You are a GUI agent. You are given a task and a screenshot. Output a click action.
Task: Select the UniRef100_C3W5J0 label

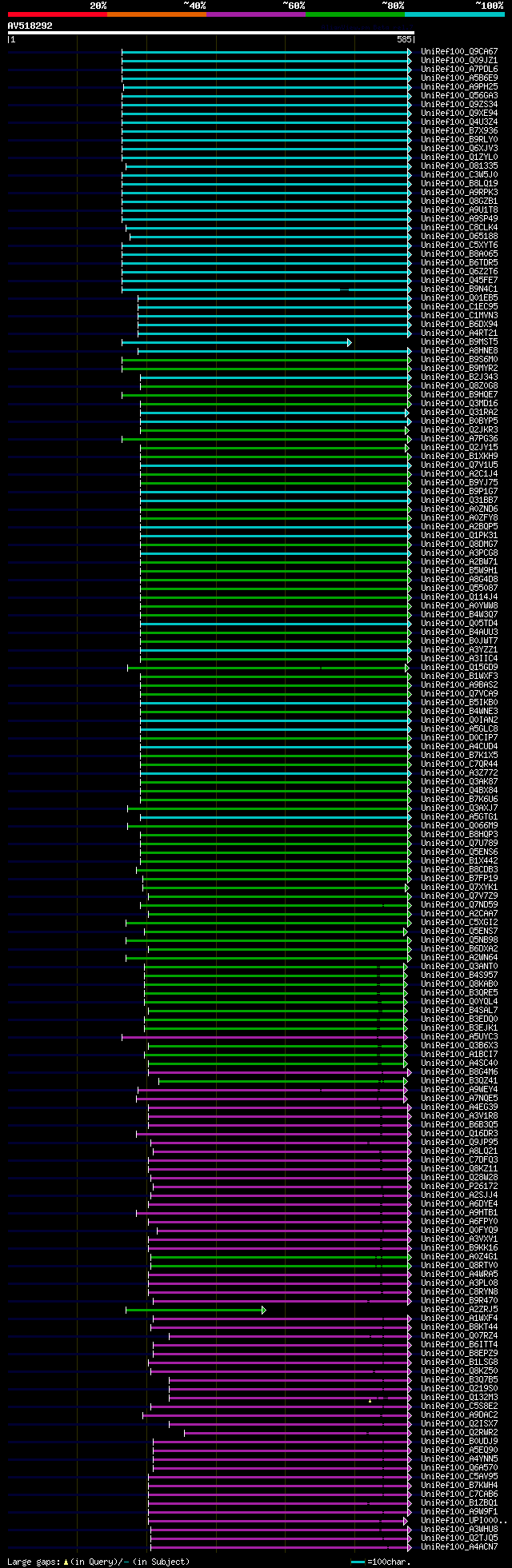tap(459, 175)
